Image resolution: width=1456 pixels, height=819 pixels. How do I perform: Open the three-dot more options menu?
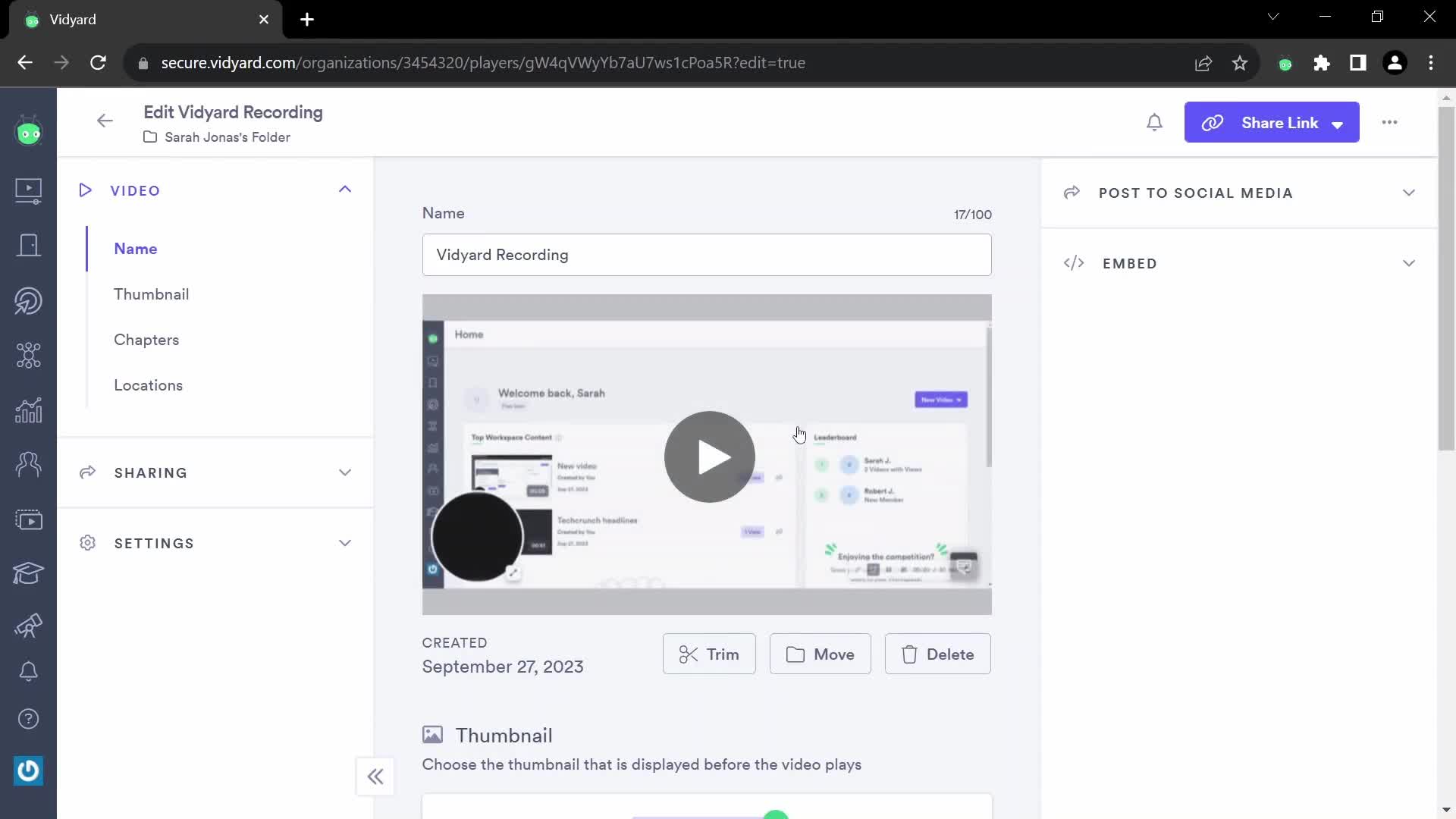coord(1389,122)
